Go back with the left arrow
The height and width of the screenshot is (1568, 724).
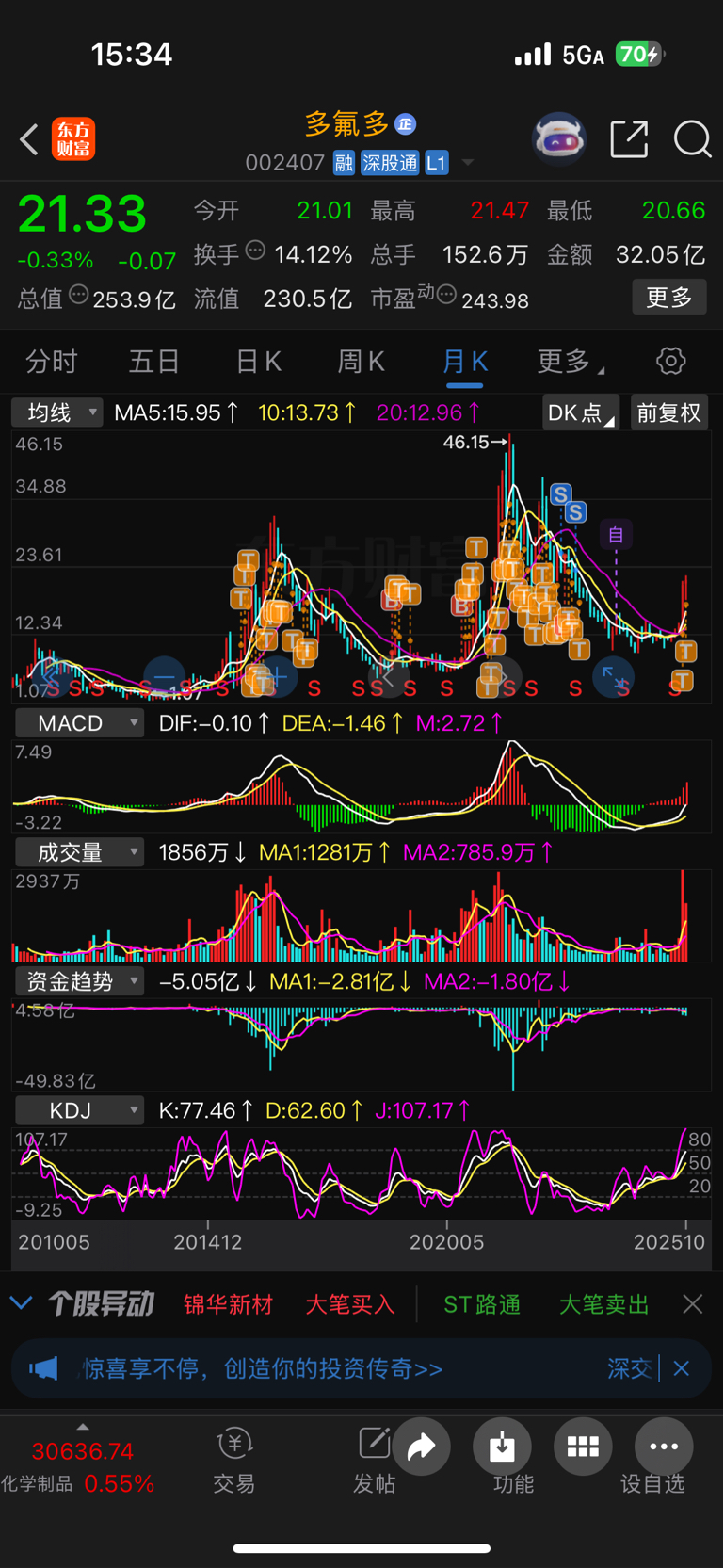pyautogui.click(x=29, y=139)
